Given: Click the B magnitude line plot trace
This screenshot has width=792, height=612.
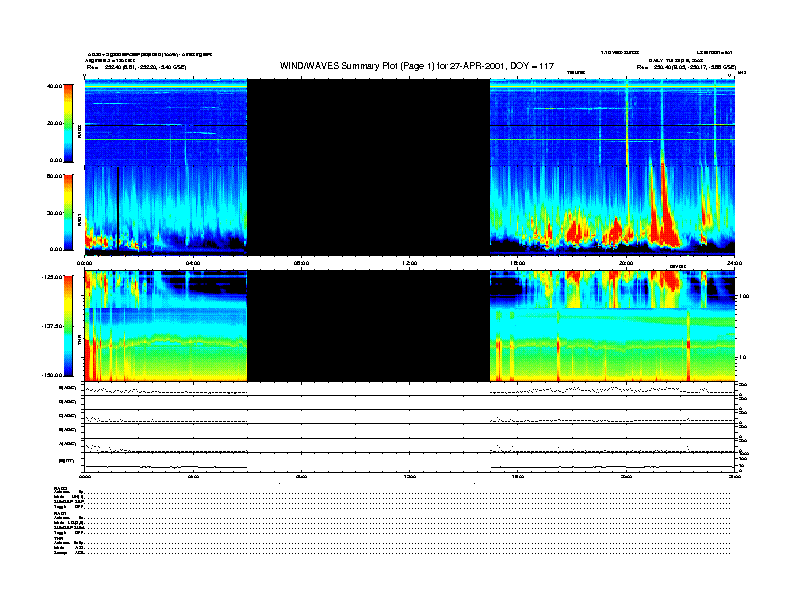Looking at the screenshot, I should click(410, 466).
